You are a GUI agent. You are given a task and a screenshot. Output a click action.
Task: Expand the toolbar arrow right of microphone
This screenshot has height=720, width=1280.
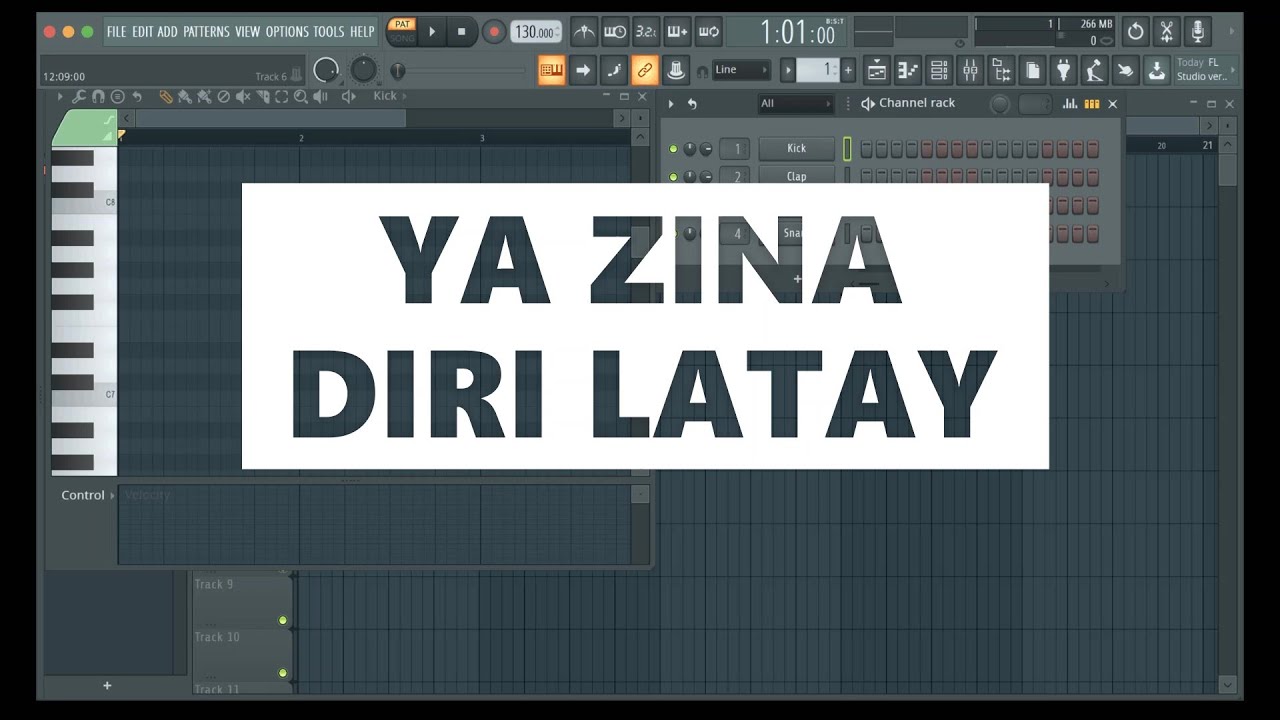pyautogui.click(x=1231, y=32)
